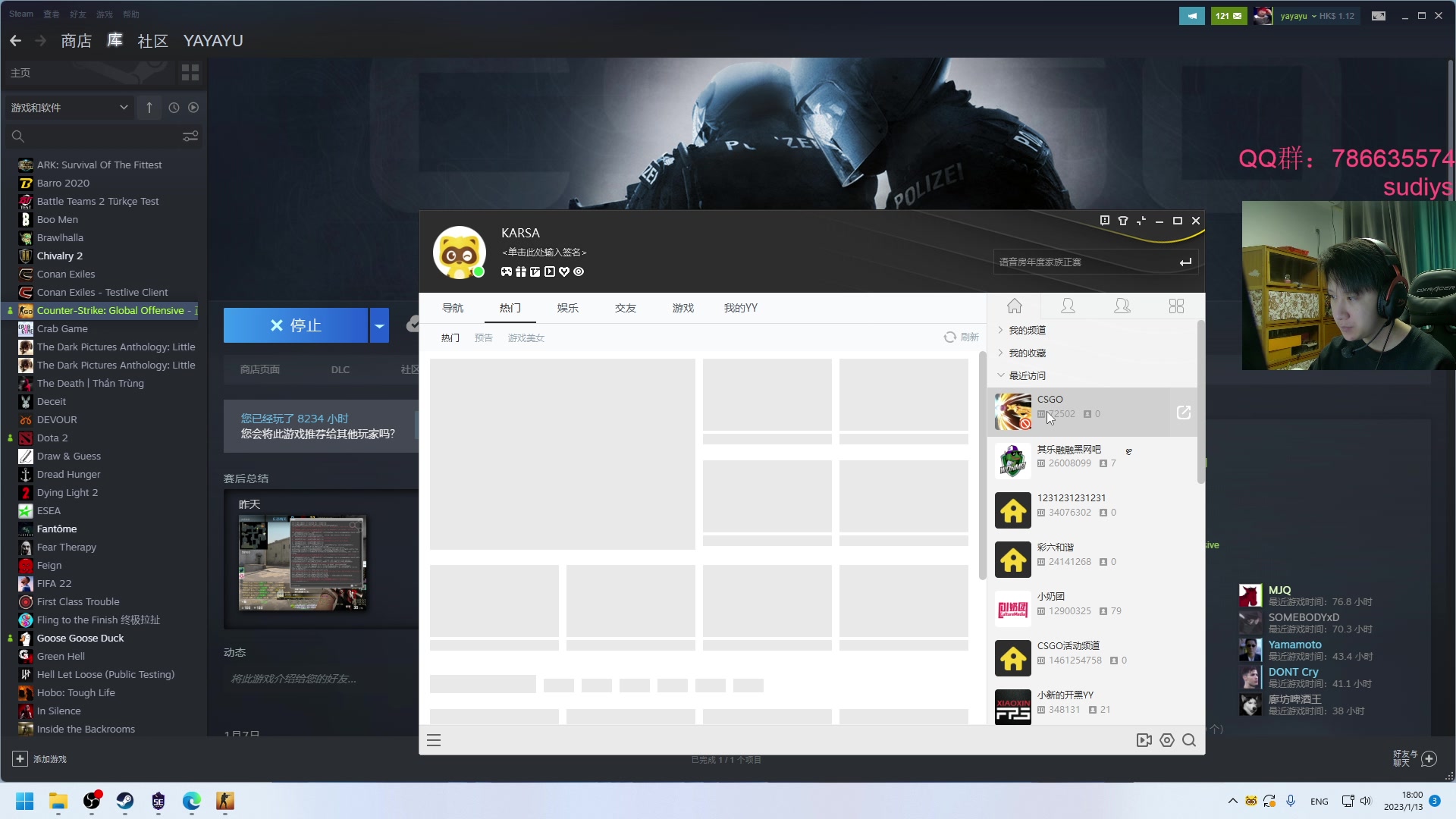
Task: Open CSGO channel in new window icon
Action: click(1184, 413)
